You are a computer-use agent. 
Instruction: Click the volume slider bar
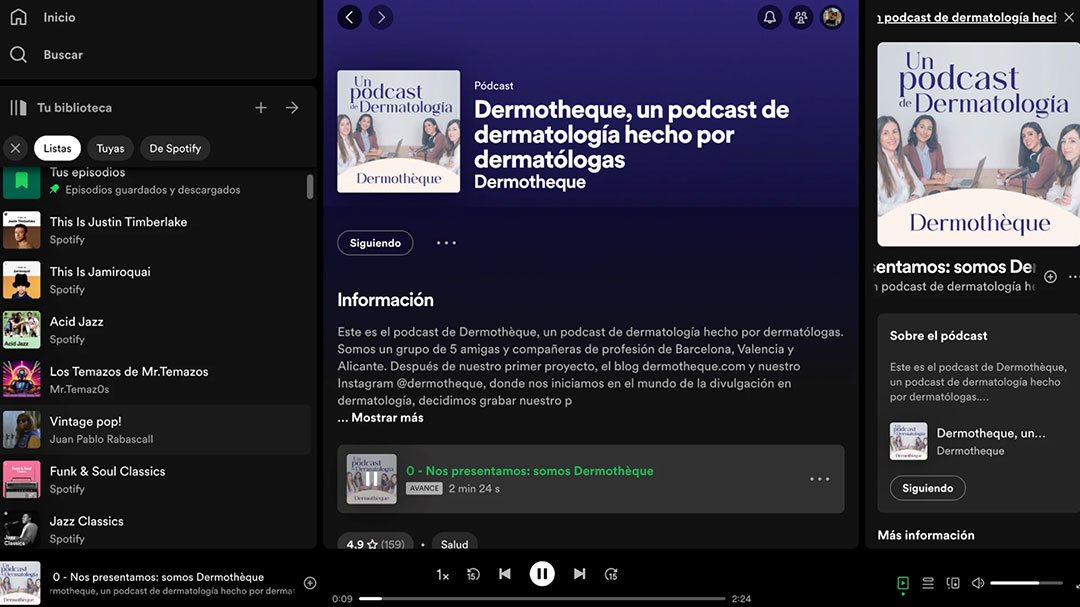[1027, 583]
